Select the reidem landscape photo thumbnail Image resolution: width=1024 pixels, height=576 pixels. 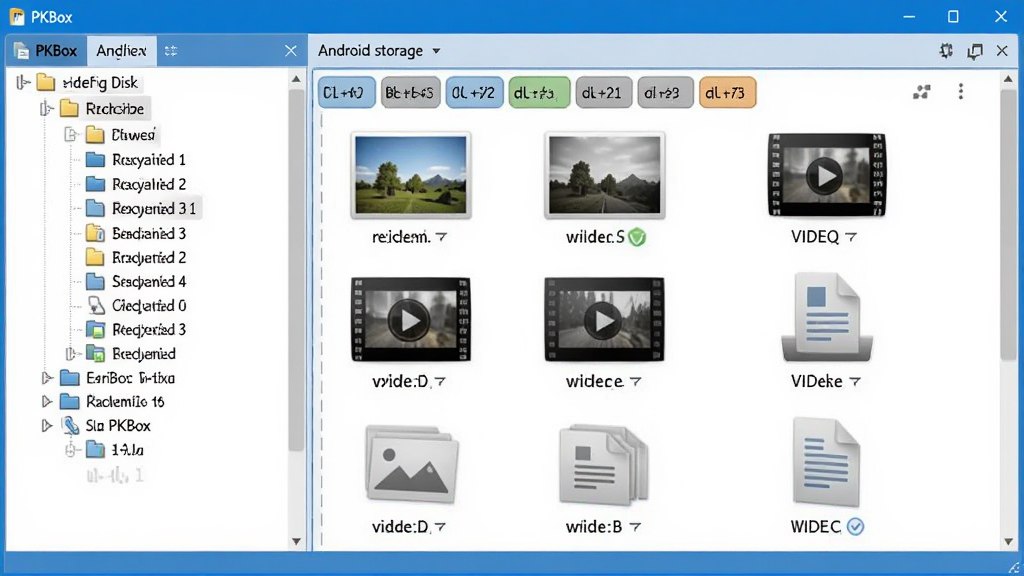tap(411, 175)
